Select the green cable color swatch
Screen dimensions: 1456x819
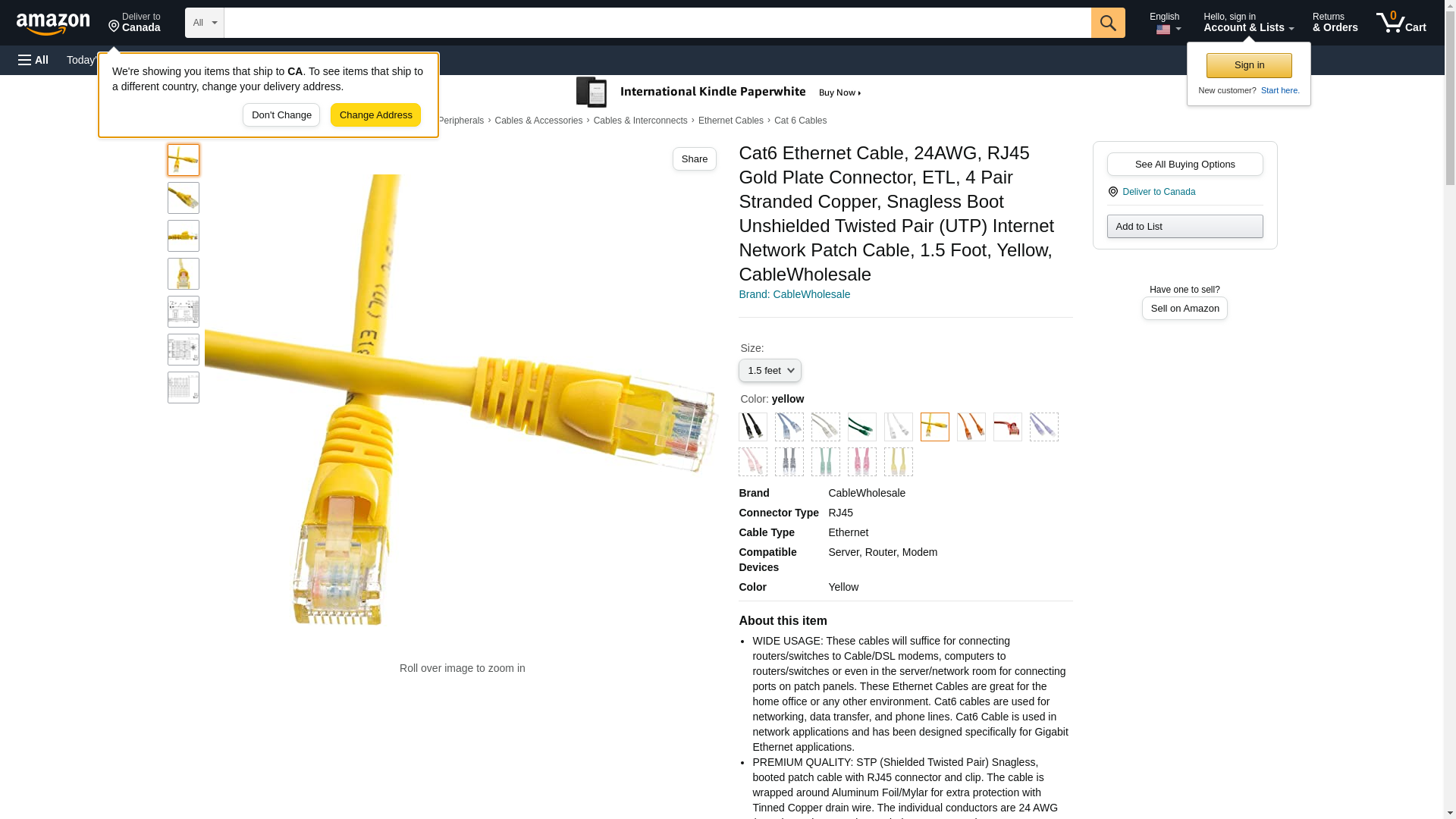862,427
